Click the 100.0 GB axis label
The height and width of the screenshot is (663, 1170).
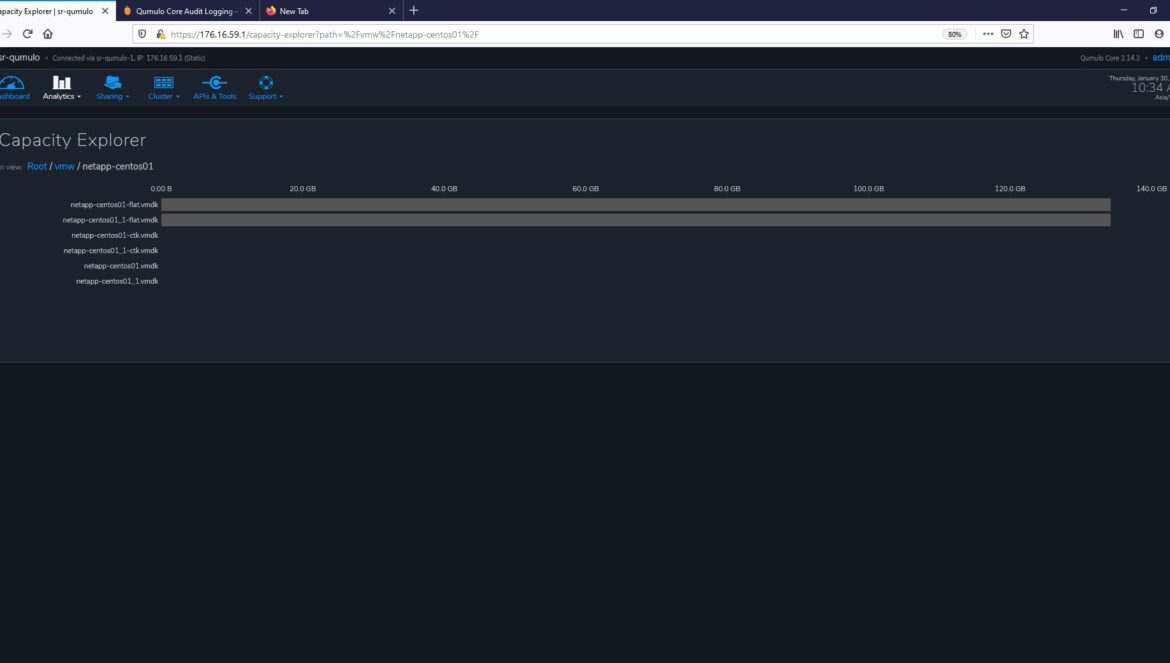(868, 189)
